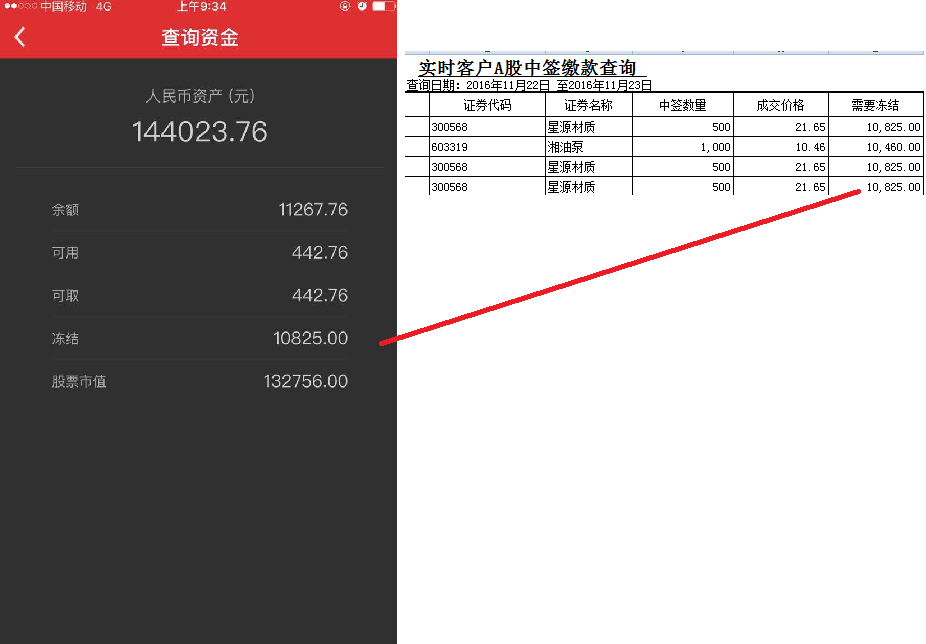
Task: Tap the 442.76 value in the 可用 row
Action: tap(319, 253)
